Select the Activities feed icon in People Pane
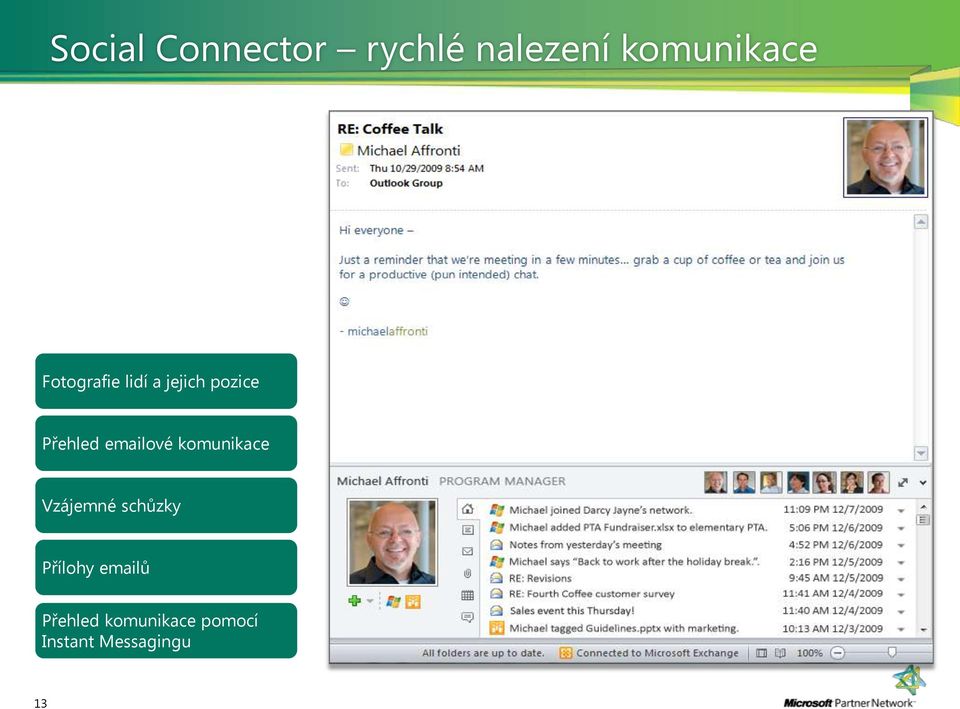 coord(468,530)
